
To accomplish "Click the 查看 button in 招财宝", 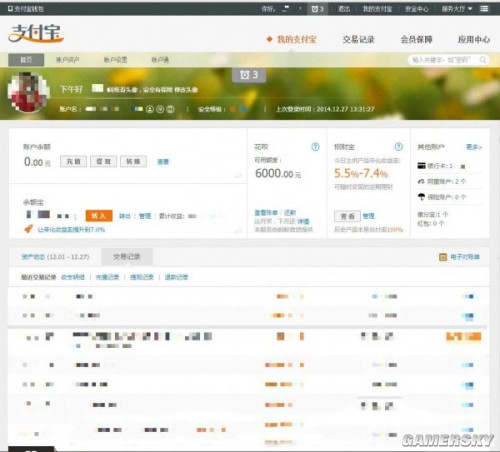I will [347, 216].
